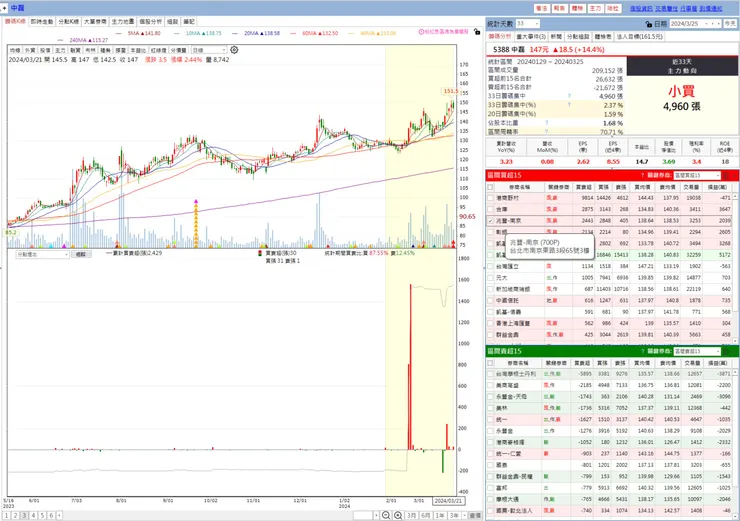The image size is (740, 521).
Task: Check the 中國信託 row checkbox
Action: [x=490, y=301]
